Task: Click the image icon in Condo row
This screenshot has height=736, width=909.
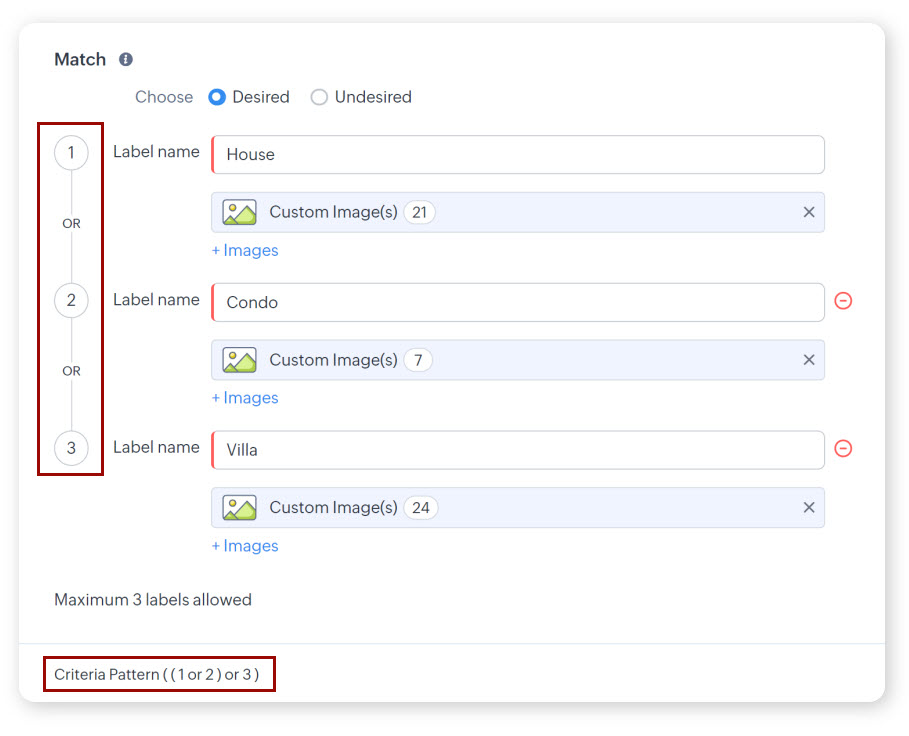Action: [240, 360]
